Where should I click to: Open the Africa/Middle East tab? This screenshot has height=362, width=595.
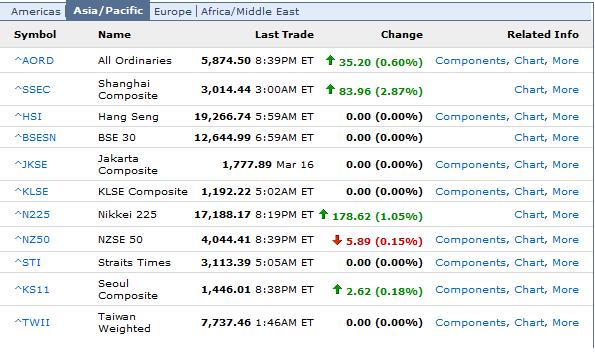tap(250, 11)
